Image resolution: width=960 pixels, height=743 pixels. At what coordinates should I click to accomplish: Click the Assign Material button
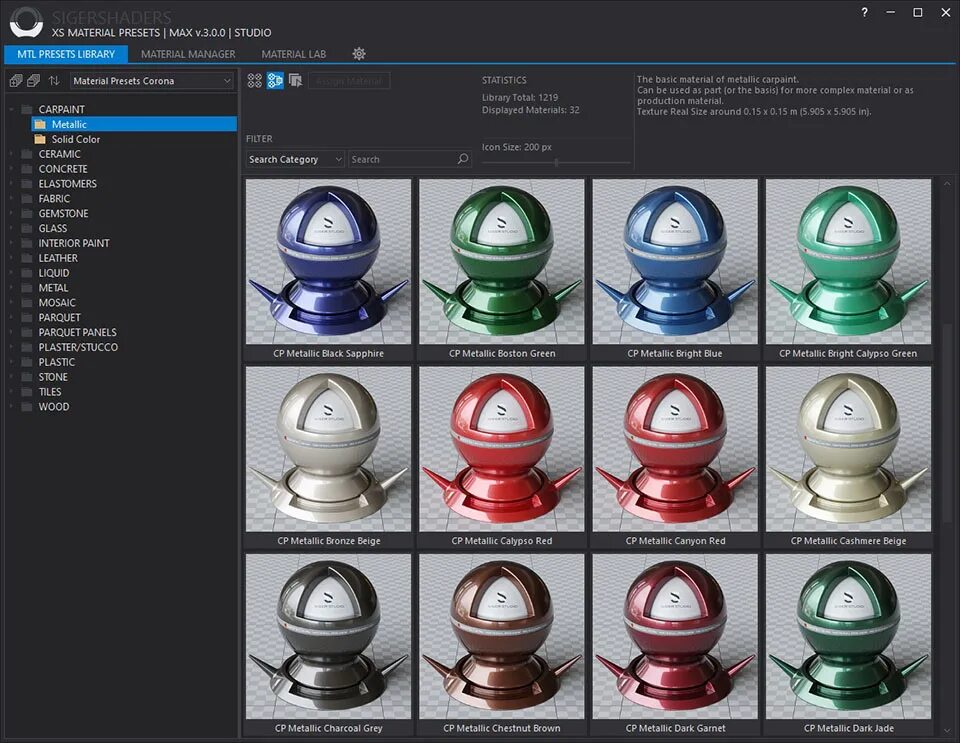(x=350, y=81)
